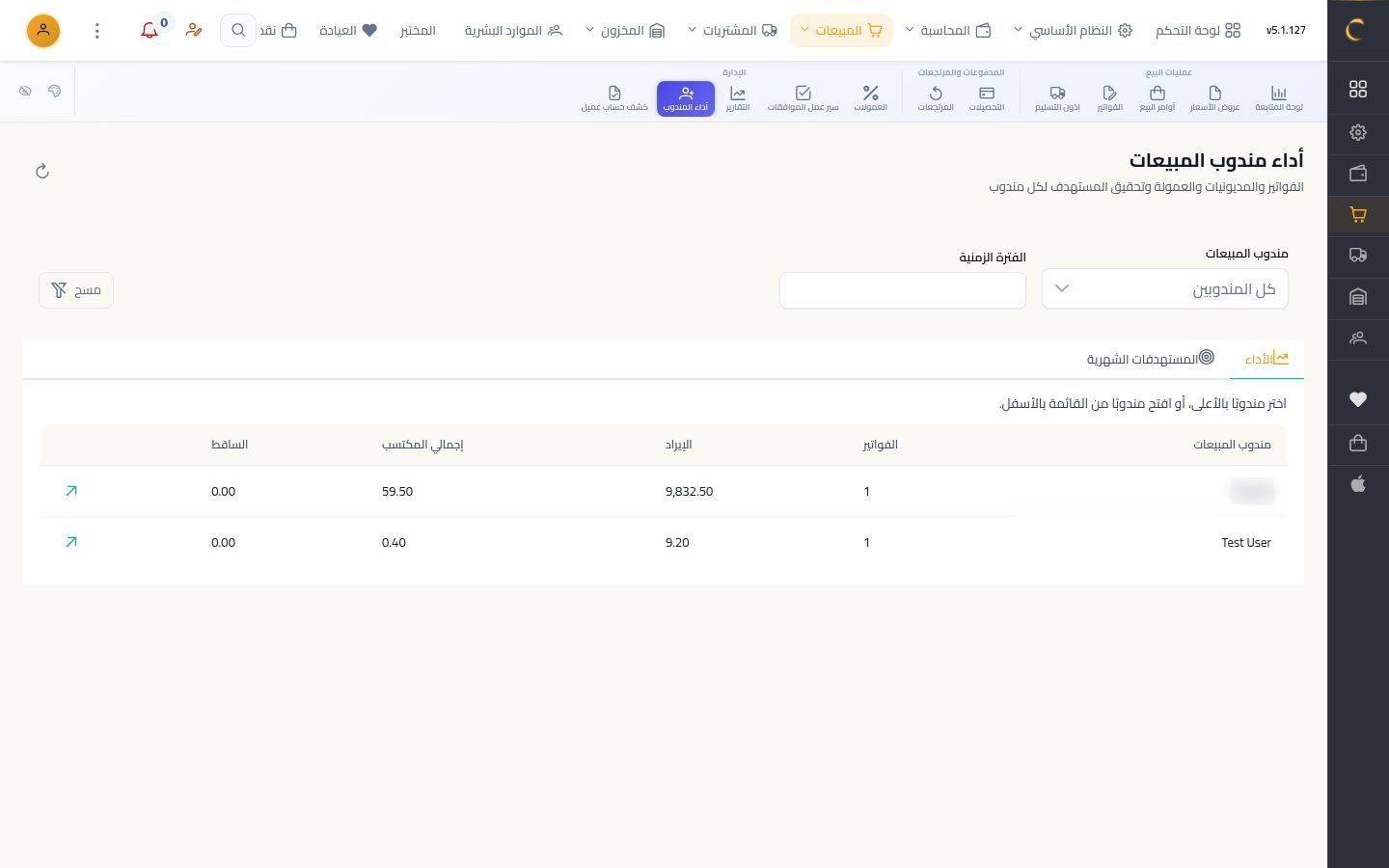Open the notifications bell
1389x868 pixels.
point(150,31)
